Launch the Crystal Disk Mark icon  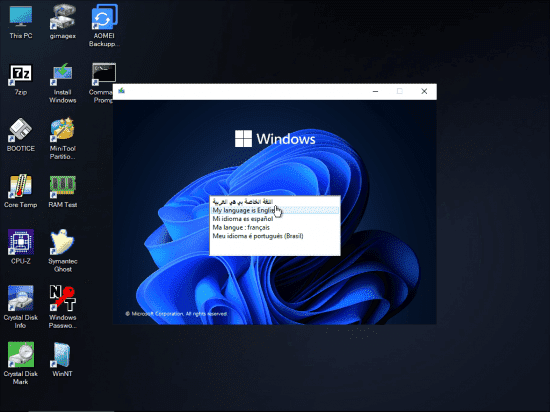[21, 363]
